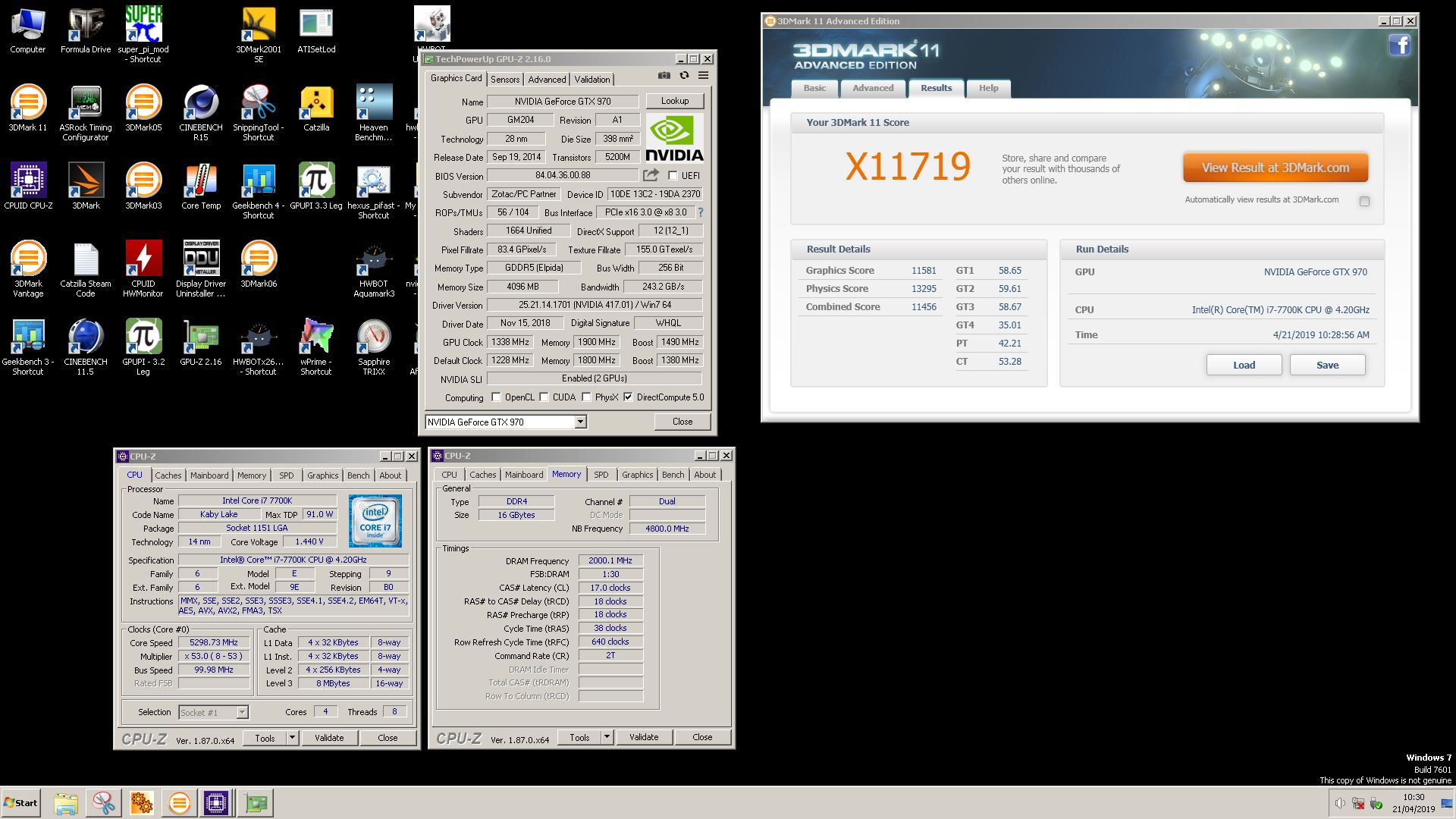Viewport: 1456px width, 819px height.
Task: Launch 3DMark05 desktop shortcut
Action: coord(143,108)
